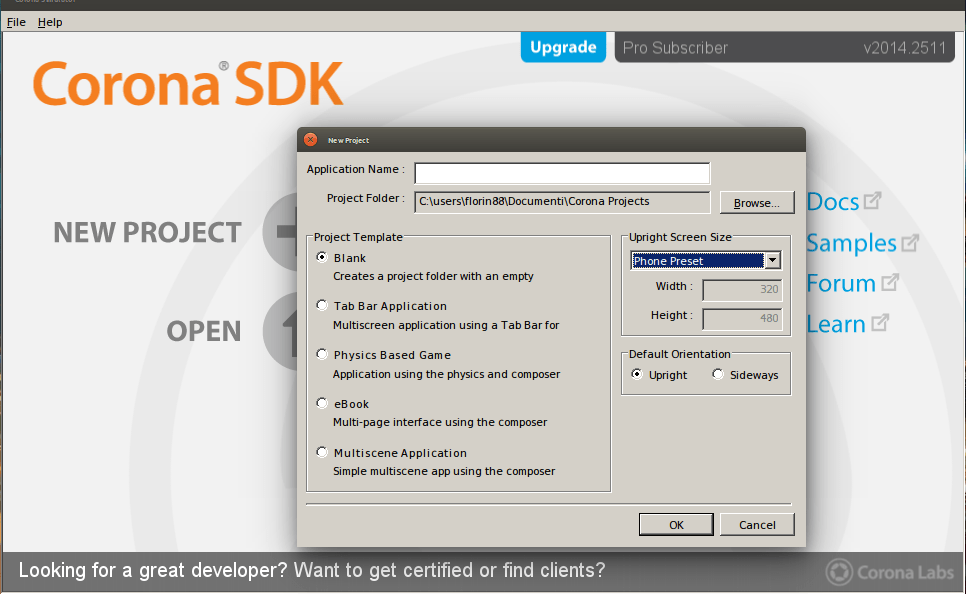The height and width of the screenshot is (594, 966).
Task: Open the Phone Preset dropdown
Action: pos(706,261)
